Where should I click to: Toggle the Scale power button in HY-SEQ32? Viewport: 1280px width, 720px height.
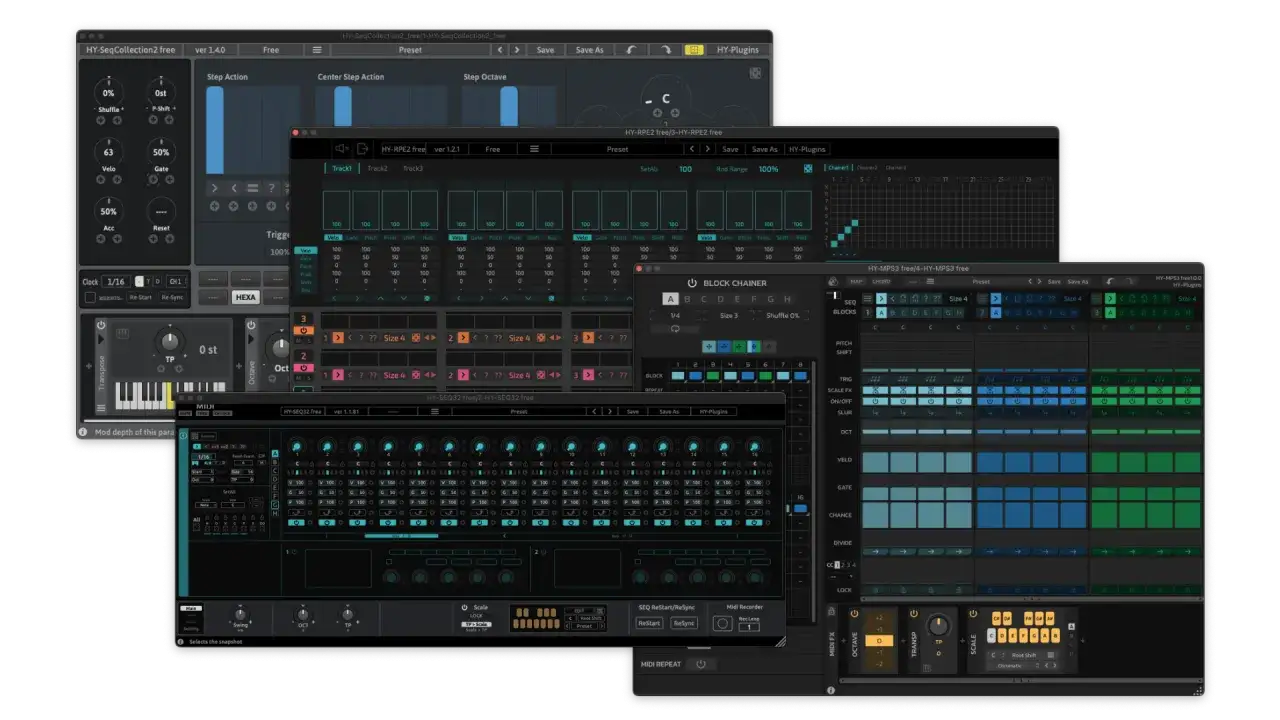pyautogui.click(x=464, y=607)
